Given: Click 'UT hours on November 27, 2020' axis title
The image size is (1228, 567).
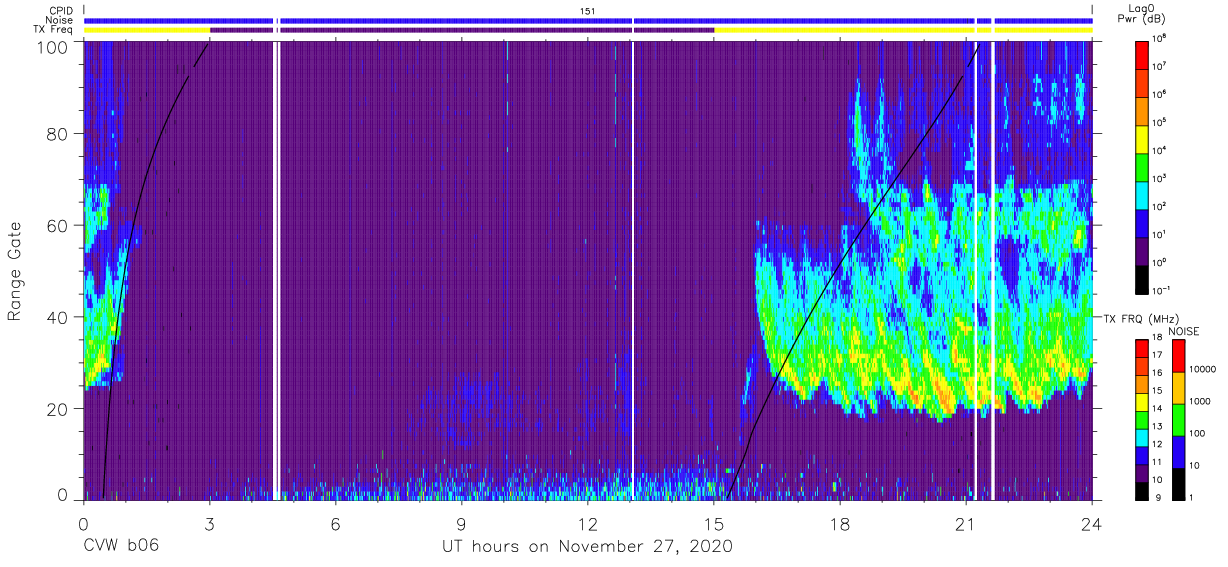Looking at the screenshot, I should click(x=587, y=547).
